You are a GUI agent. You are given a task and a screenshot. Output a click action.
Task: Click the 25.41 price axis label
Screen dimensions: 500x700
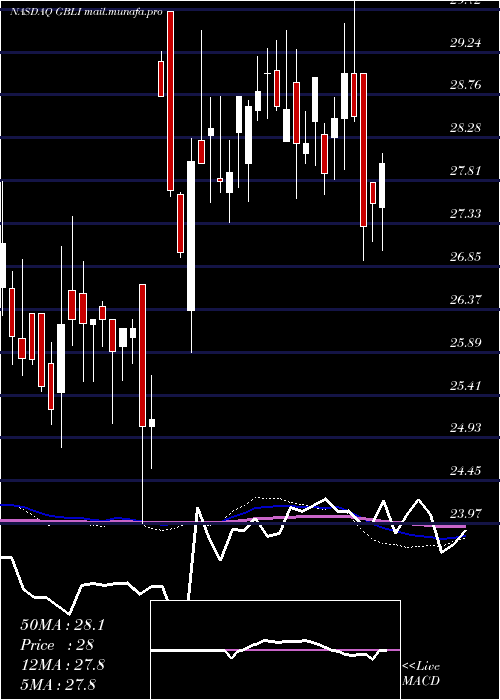(x=466, y=385)
